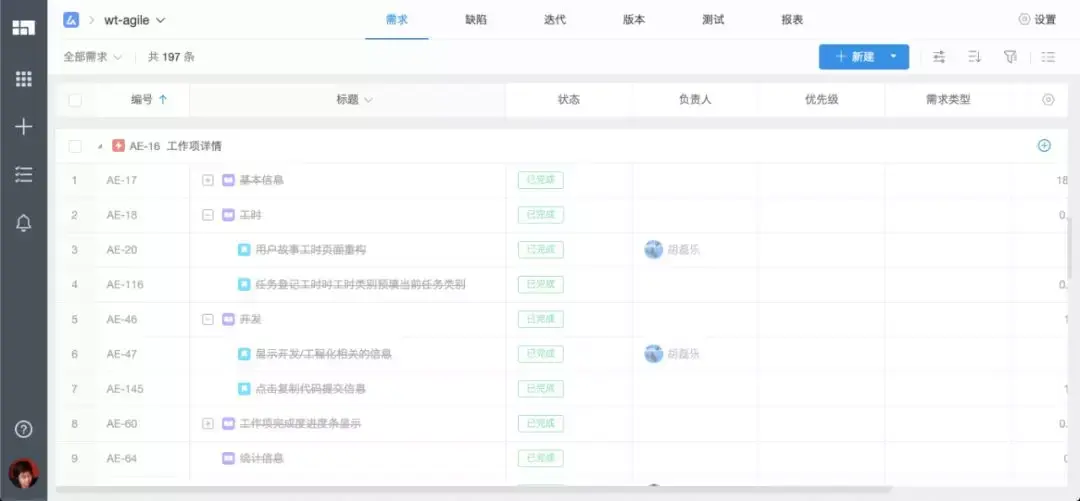Open the sort order icon
Image resolution: width=1080 pixels, height=501 pixels.
pos(974,57)
